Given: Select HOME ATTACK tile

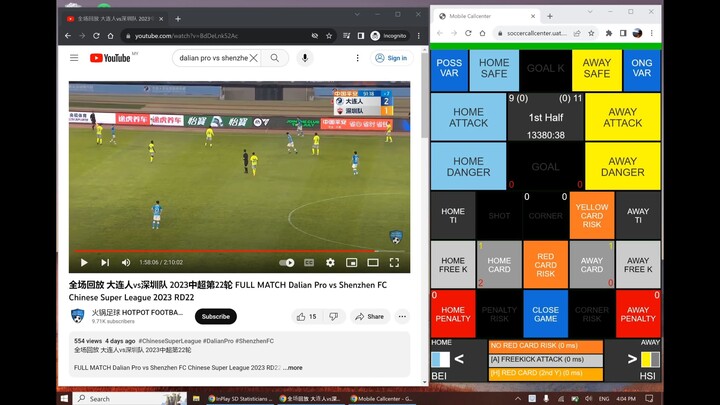Looking at the screenshot, I should click(x=468, y=117).
